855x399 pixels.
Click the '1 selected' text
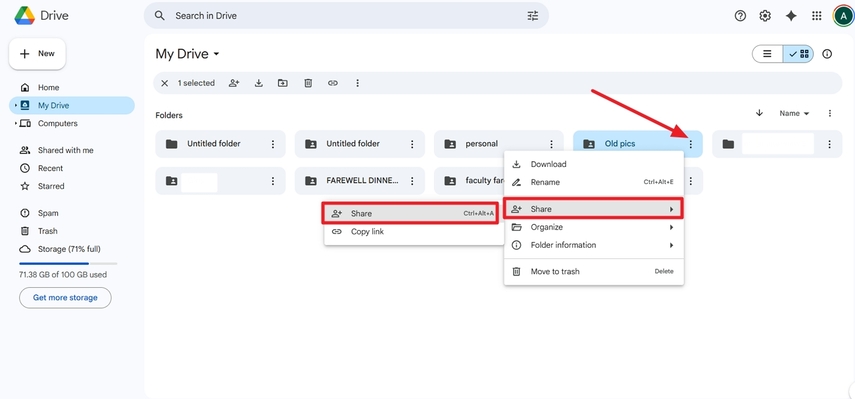196,83
